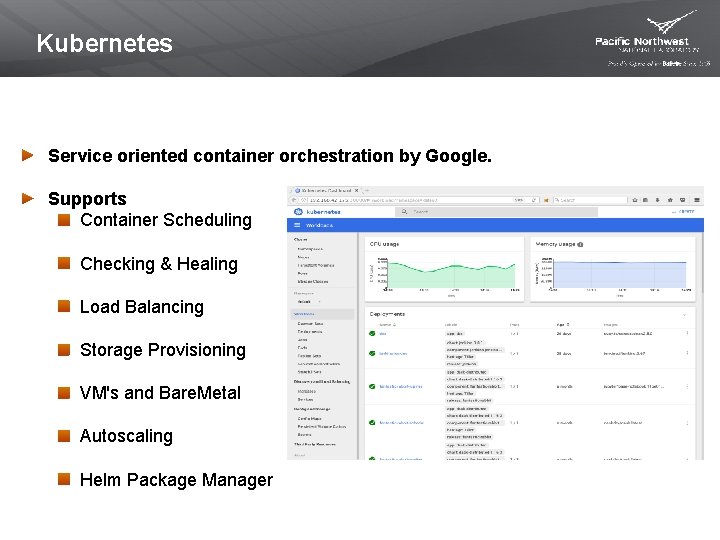Click the blue Memory usage chart area
Screen dimensions: 720x540
[x=620, y=275]
